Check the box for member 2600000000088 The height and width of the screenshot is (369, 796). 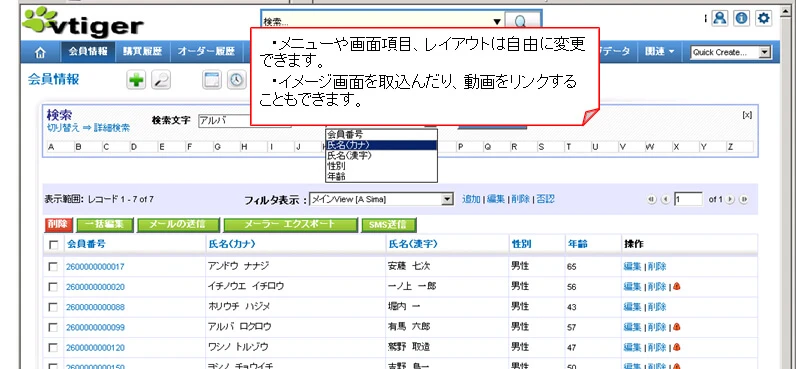(53, 307)
